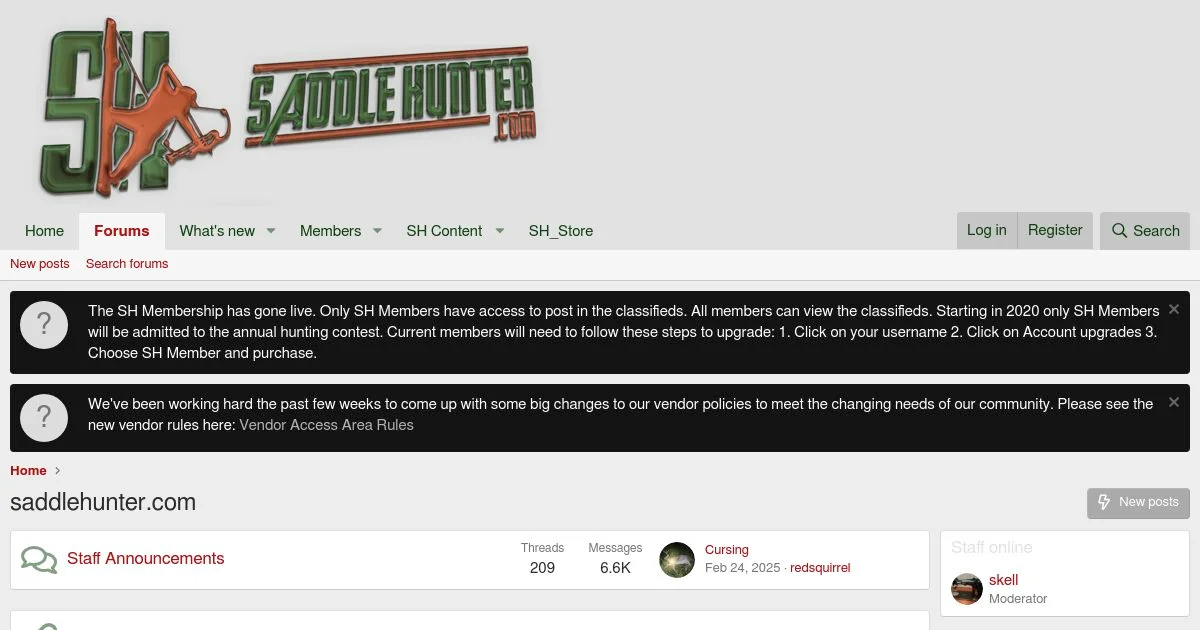Click the Register button

1055,230
